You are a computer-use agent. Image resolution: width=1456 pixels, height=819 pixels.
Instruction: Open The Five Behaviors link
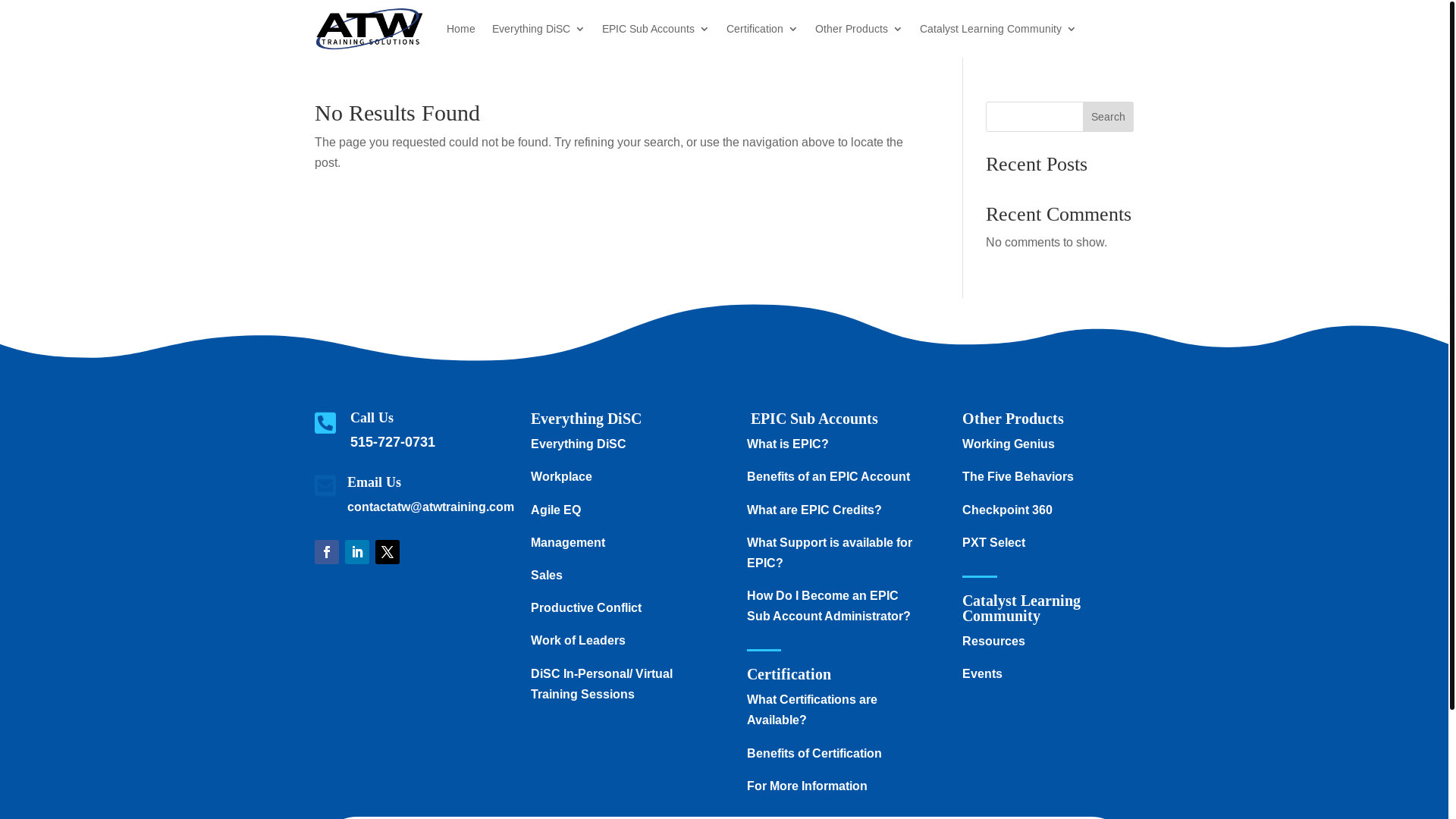pos(1018,476)
